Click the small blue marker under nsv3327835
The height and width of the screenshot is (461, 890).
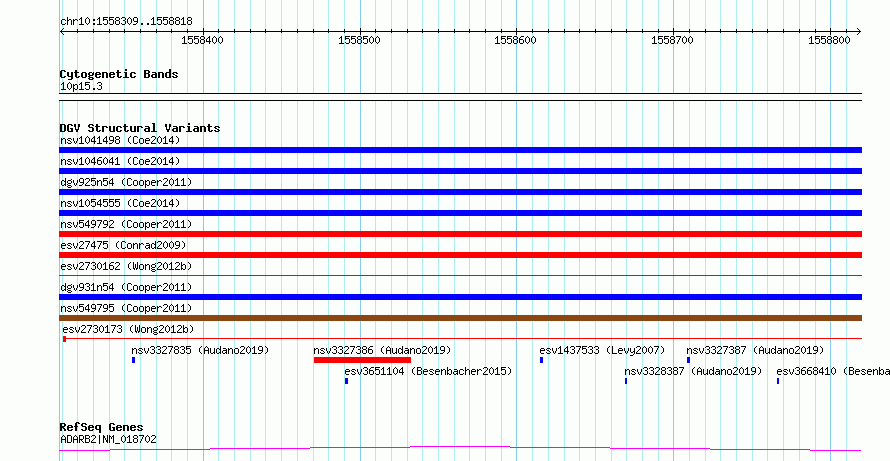click(133, 360)
